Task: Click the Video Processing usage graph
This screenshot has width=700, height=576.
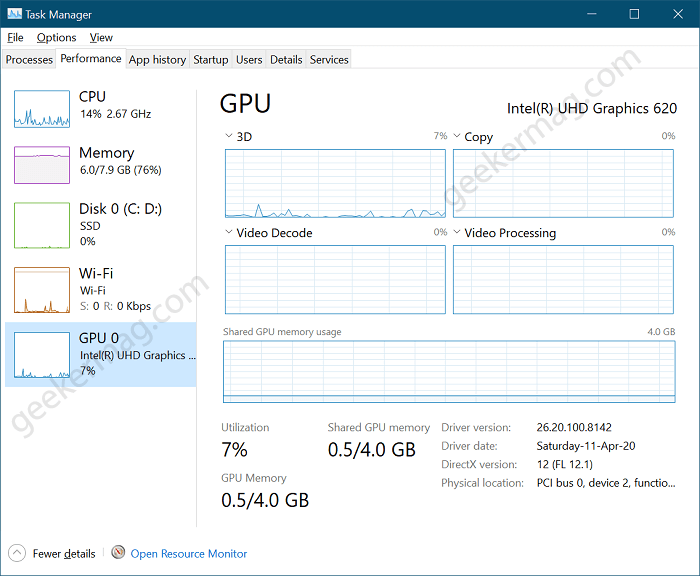Action: pos(563,280)
